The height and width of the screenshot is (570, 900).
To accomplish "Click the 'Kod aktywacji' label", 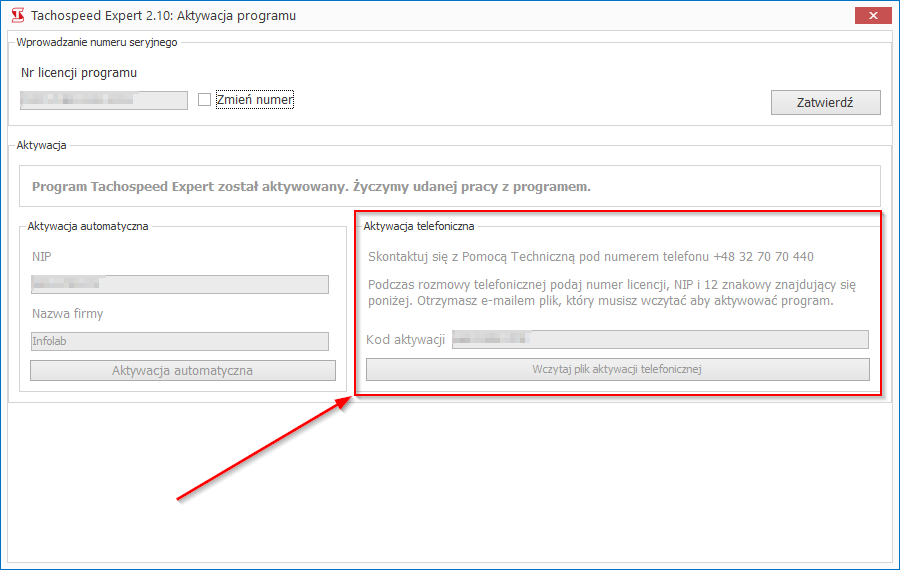I will coord(406,339).
